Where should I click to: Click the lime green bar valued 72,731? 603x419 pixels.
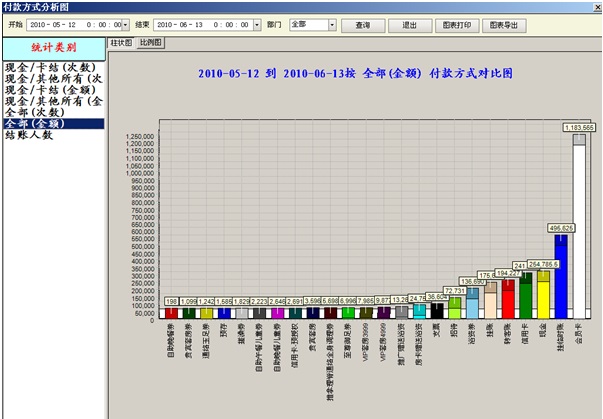coord(455,308)
